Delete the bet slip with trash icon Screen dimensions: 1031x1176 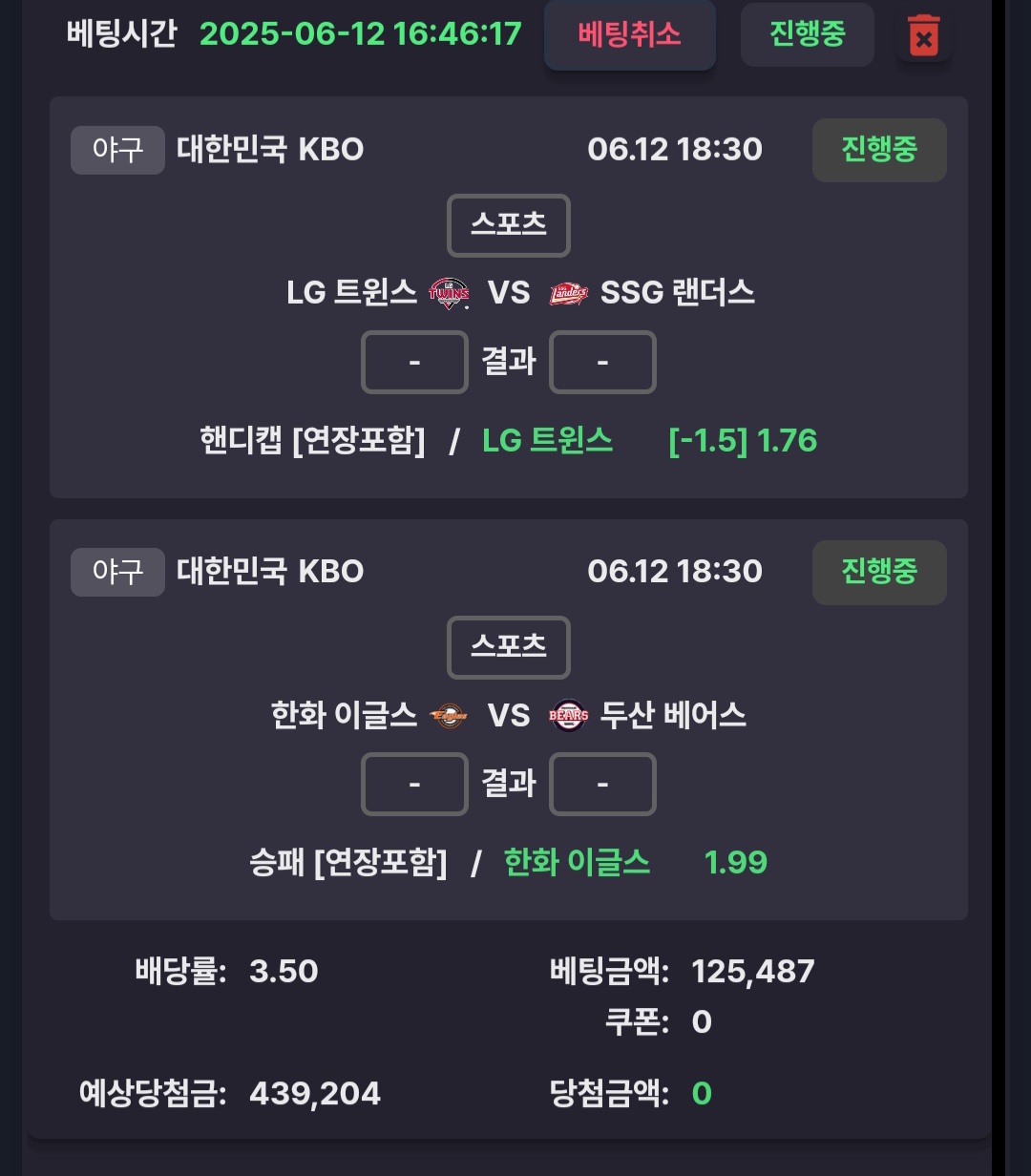(x=924, y=36)
